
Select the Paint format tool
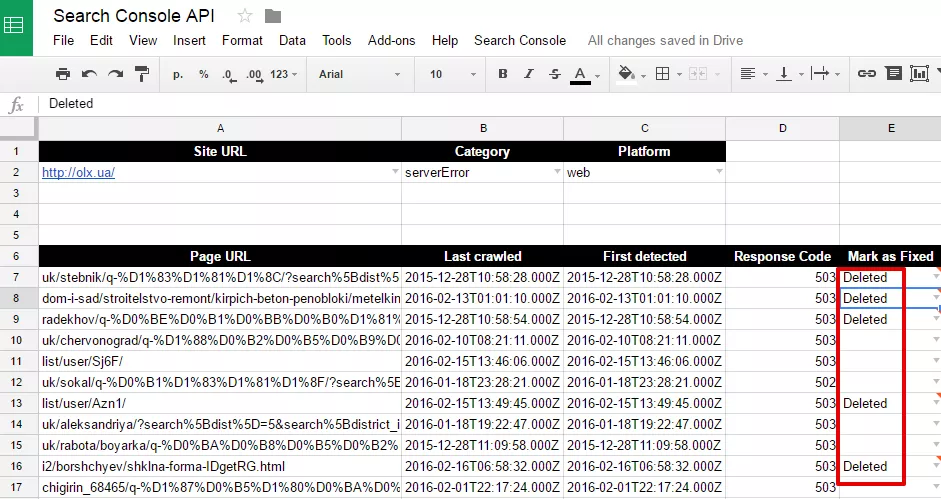tap(142, 74)
